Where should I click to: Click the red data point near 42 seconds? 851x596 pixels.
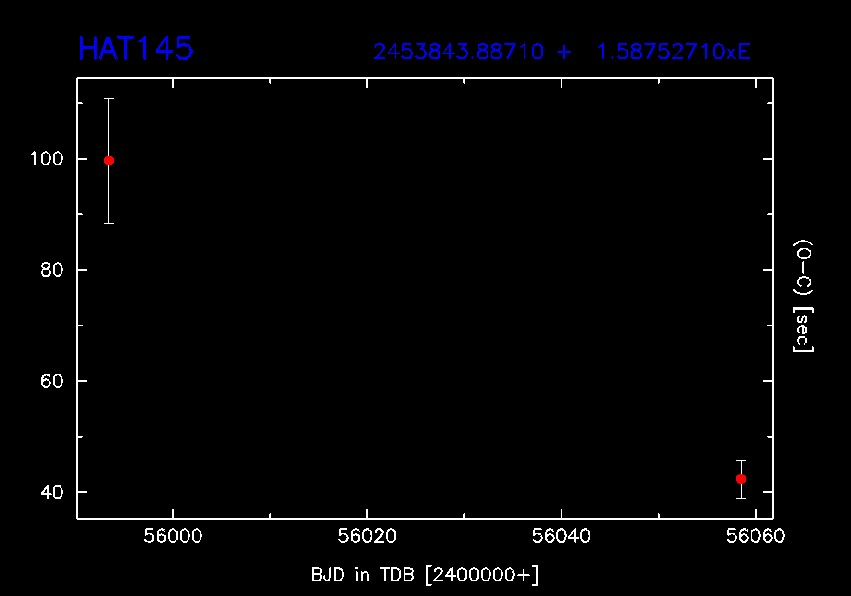tap(740, 479)
